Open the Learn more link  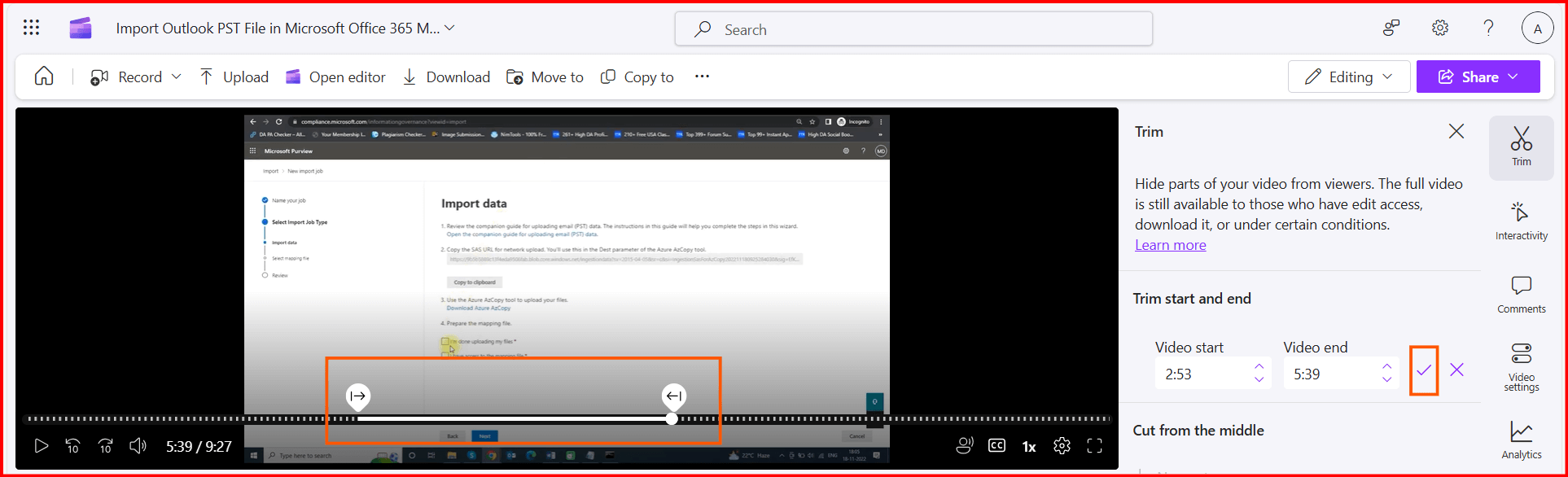pos(1171,245)
